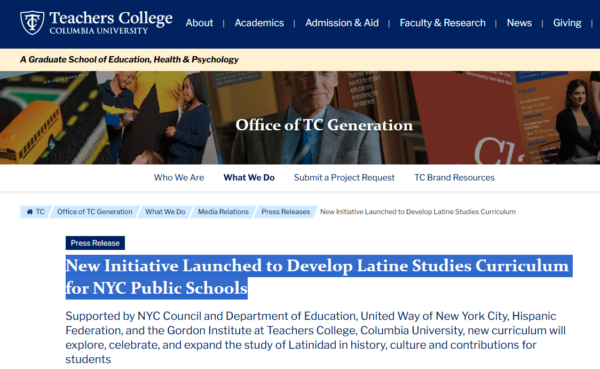Click the Press Release tag label
The width and height of the screenshot is (600, 369).
pos(95,243)
